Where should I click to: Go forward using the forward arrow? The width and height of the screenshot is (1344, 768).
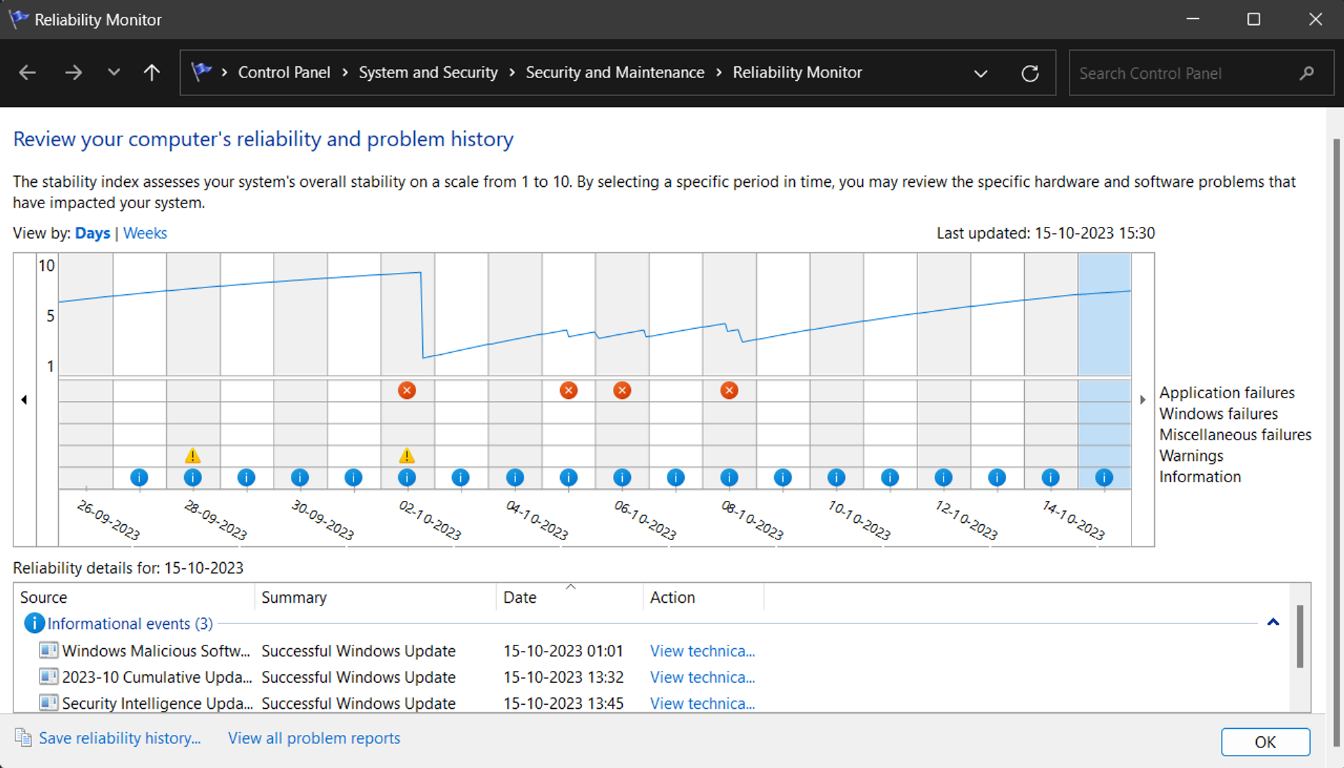click(x=73, y=73)
